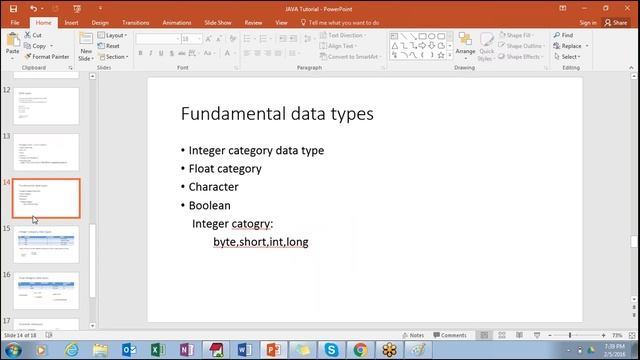Start Slide Show from the status bar icon

(537, 335)
